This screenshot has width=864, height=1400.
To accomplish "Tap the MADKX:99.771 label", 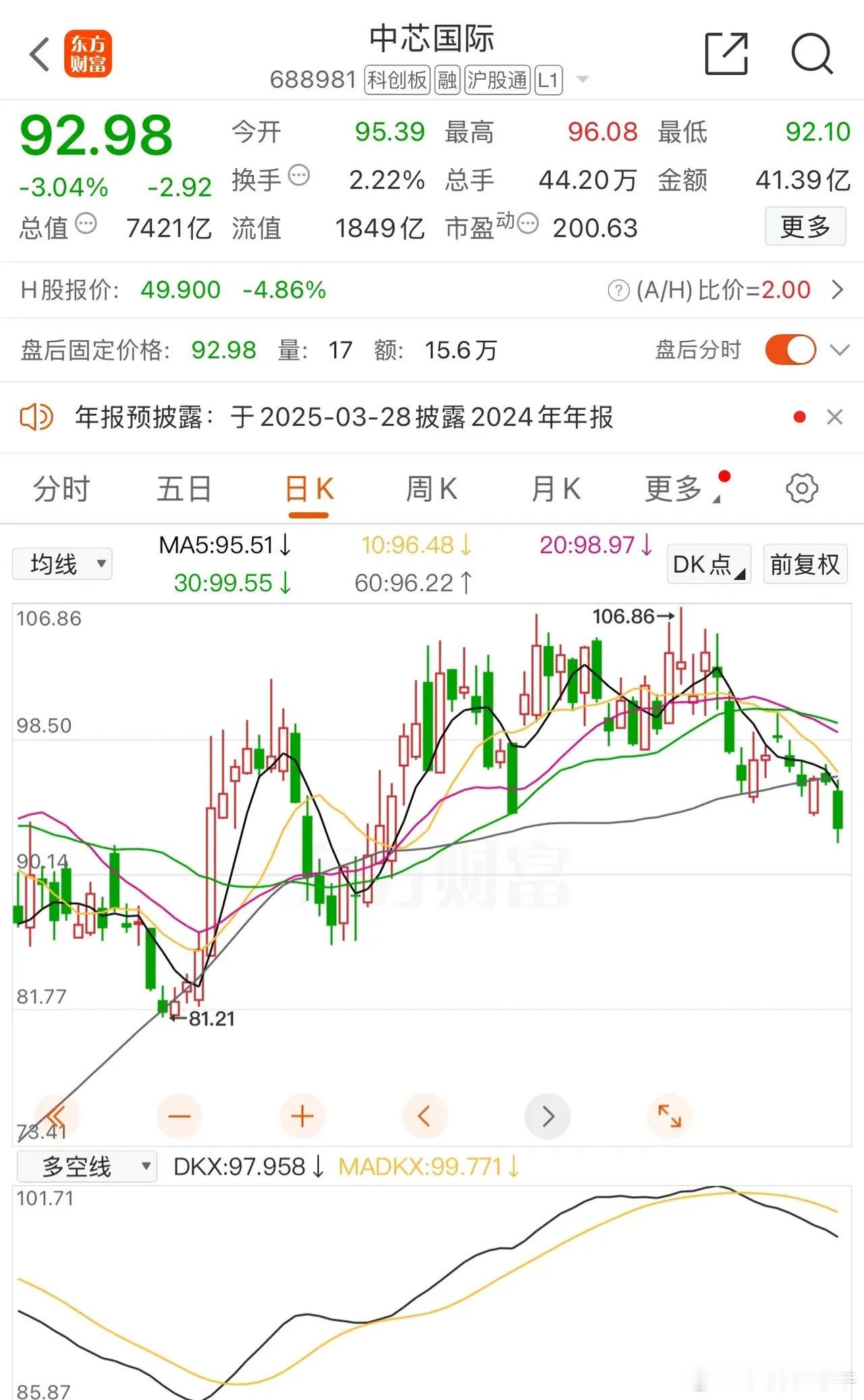I will [x=429, y=1166].
